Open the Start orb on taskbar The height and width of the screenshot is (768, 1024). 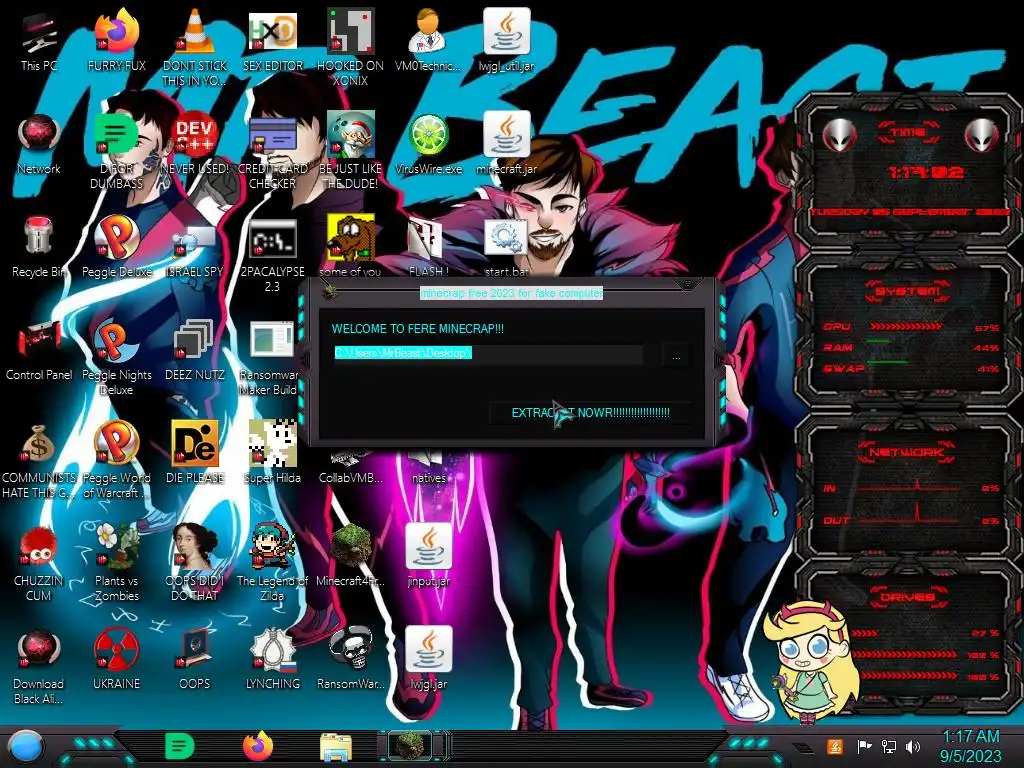pos(26,747)
